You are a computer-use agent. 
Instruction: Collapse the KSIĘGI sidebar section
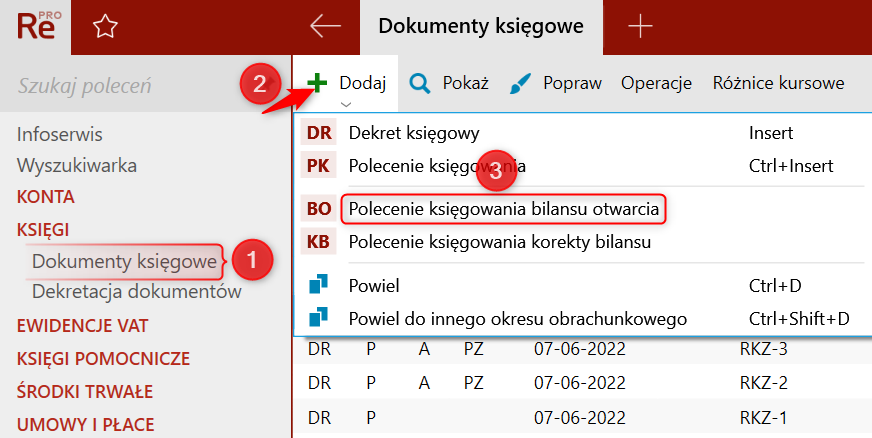tap(43, 230)
